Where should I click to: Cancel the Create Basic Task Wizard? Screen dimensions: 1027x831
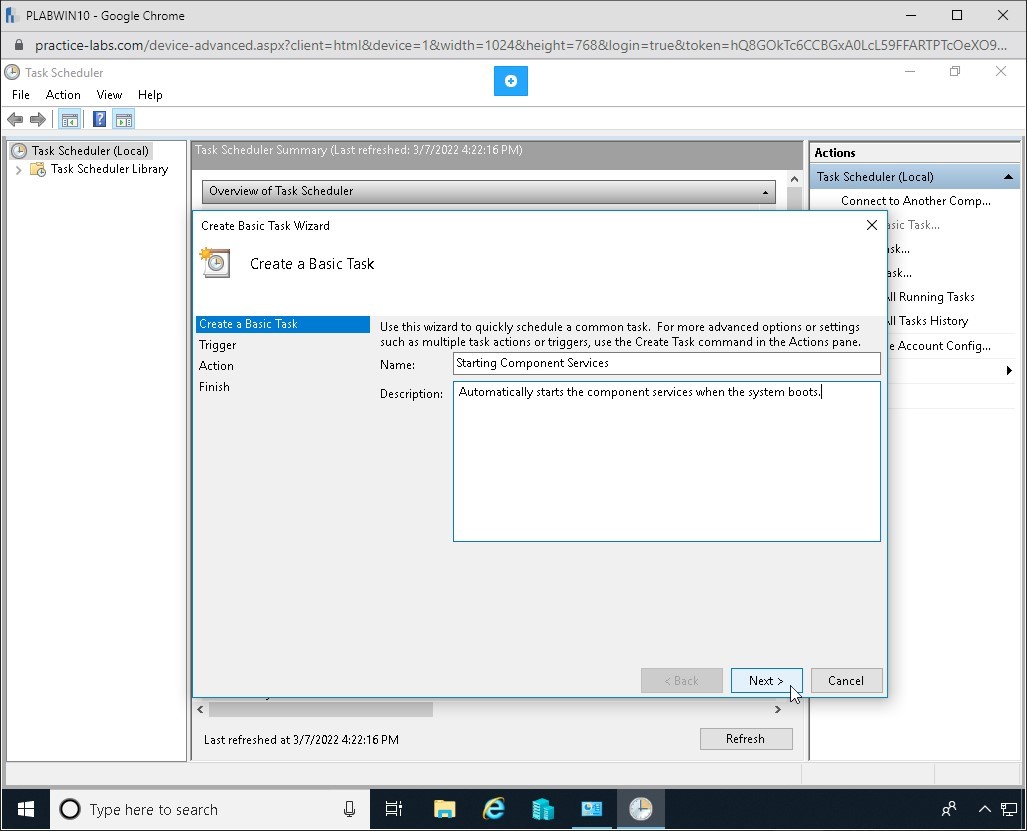[x=846, y=680]
